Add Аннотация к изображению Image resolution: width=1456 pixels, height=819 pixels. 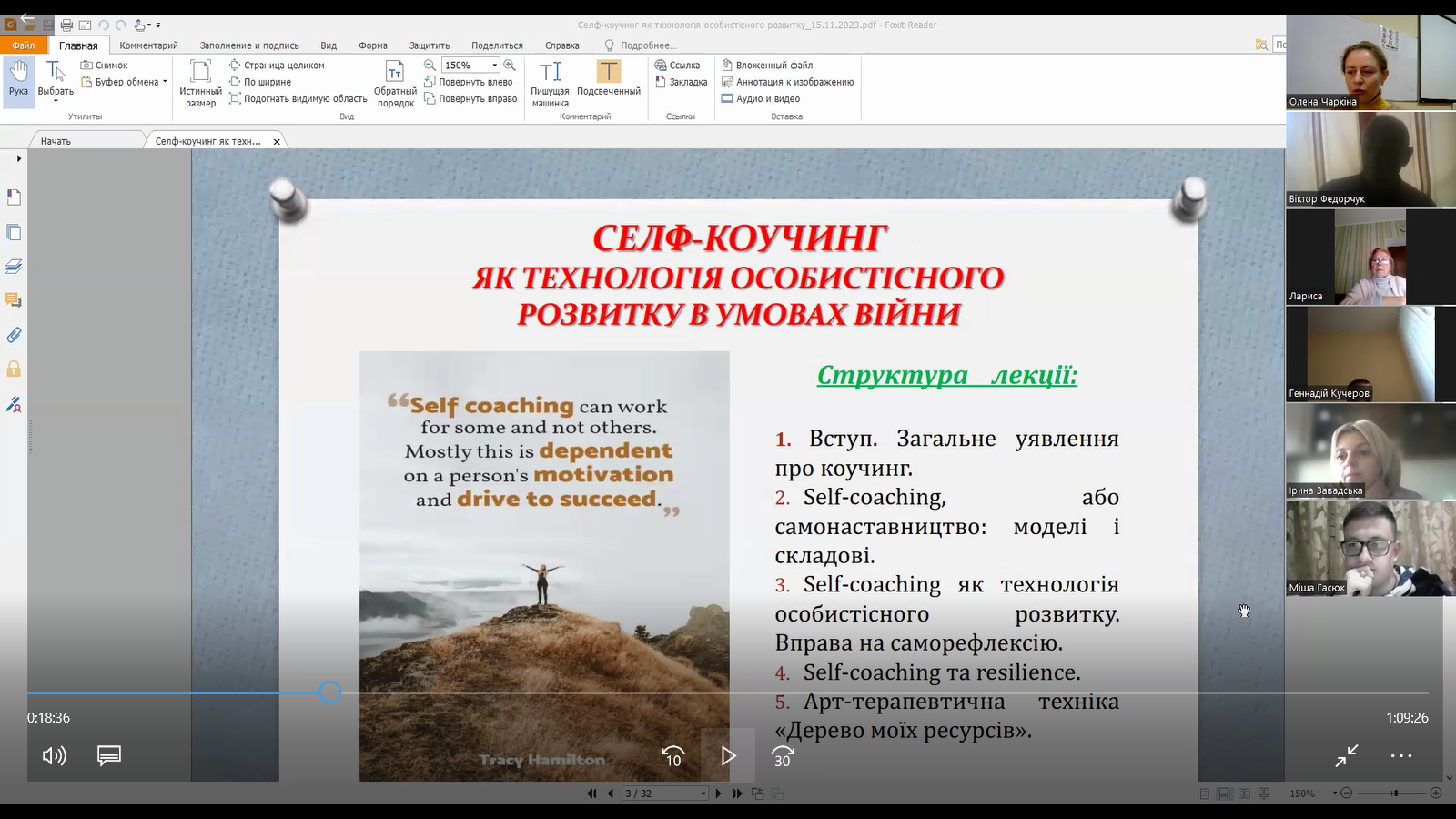[787, 82]
